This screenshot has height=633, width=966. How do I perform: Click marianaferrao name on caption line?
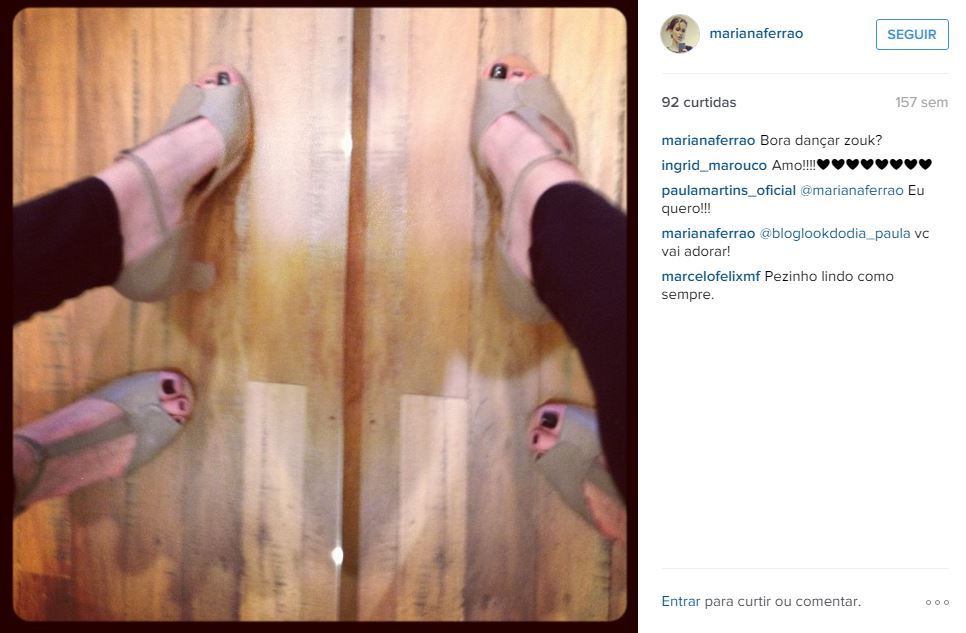(708, 141)
